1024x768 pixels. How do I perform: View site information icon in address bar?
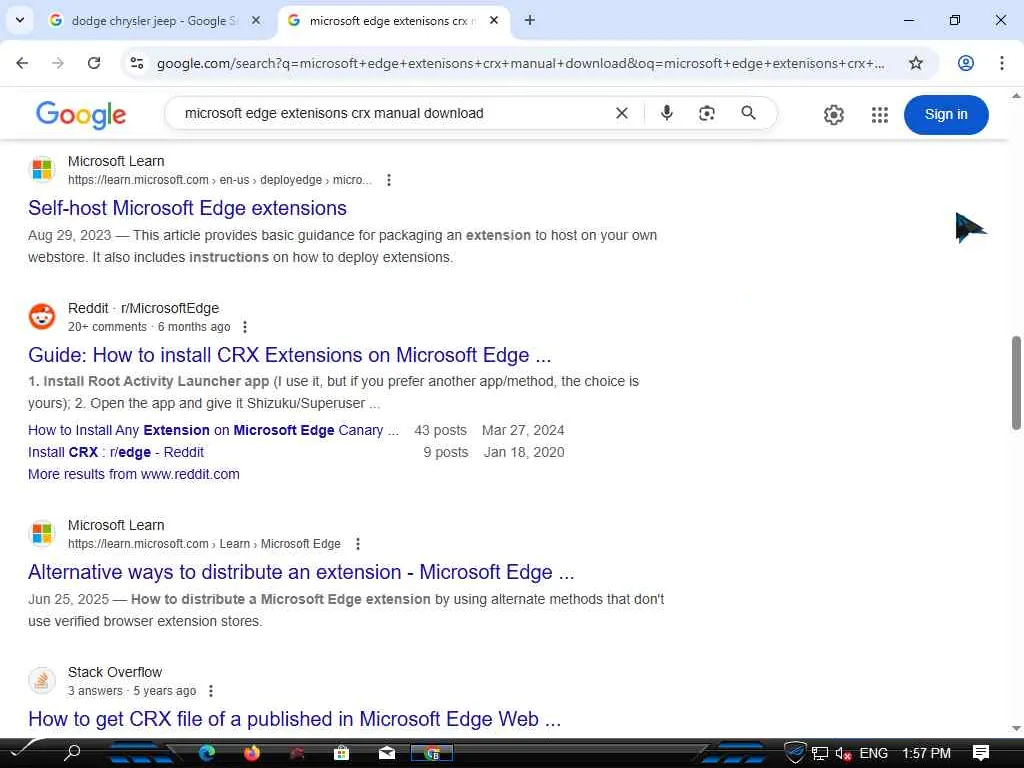(137, 63)
